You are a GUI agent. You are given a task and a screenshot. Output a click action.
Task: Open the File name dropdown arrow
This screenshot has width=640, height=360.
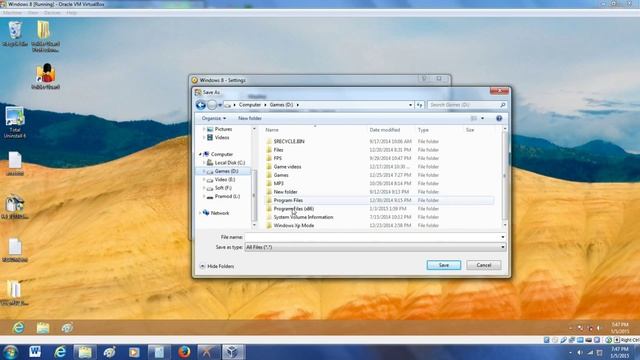pos(502,237)
